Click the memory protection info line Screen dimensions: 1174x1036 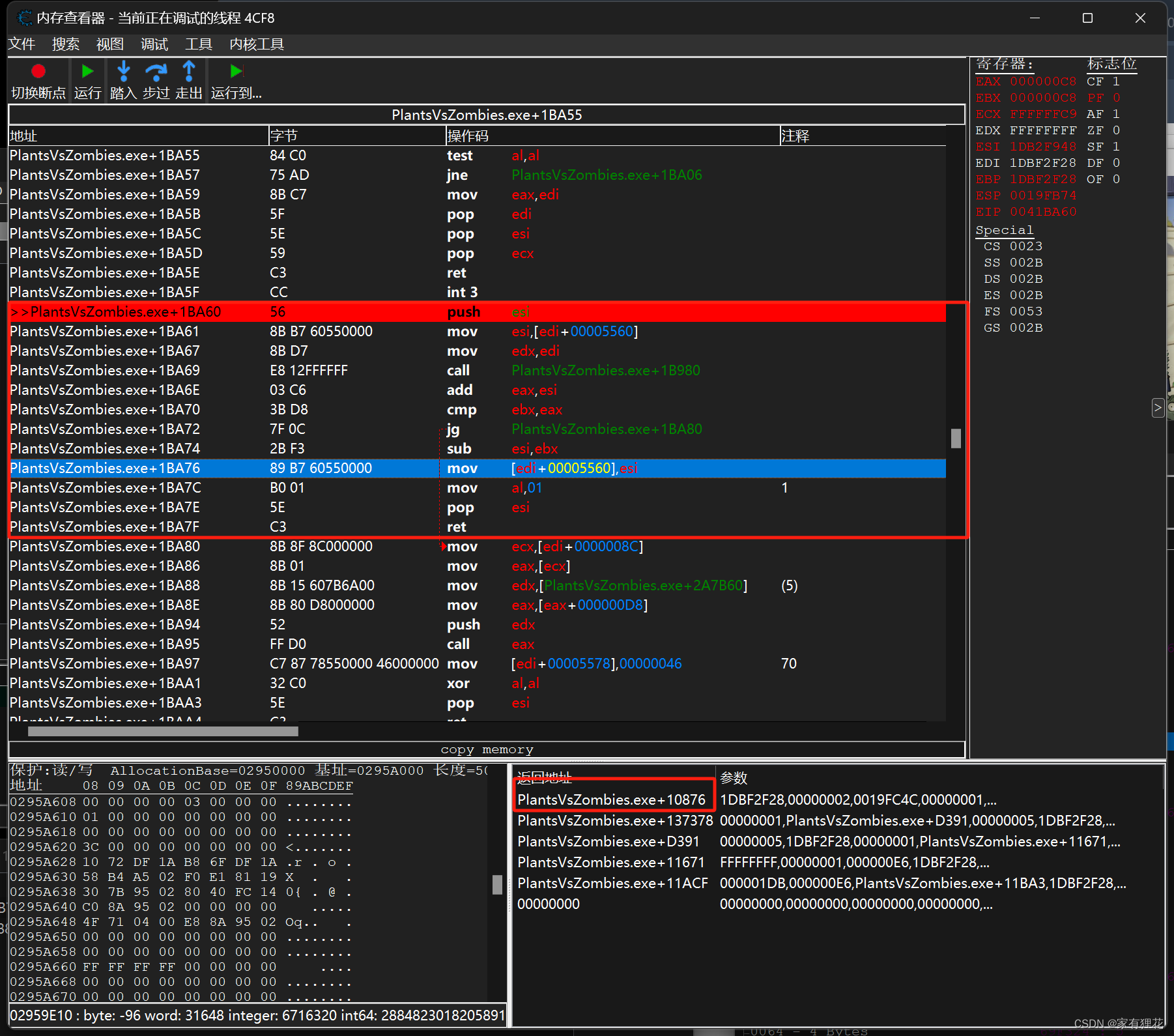[249, 770]
